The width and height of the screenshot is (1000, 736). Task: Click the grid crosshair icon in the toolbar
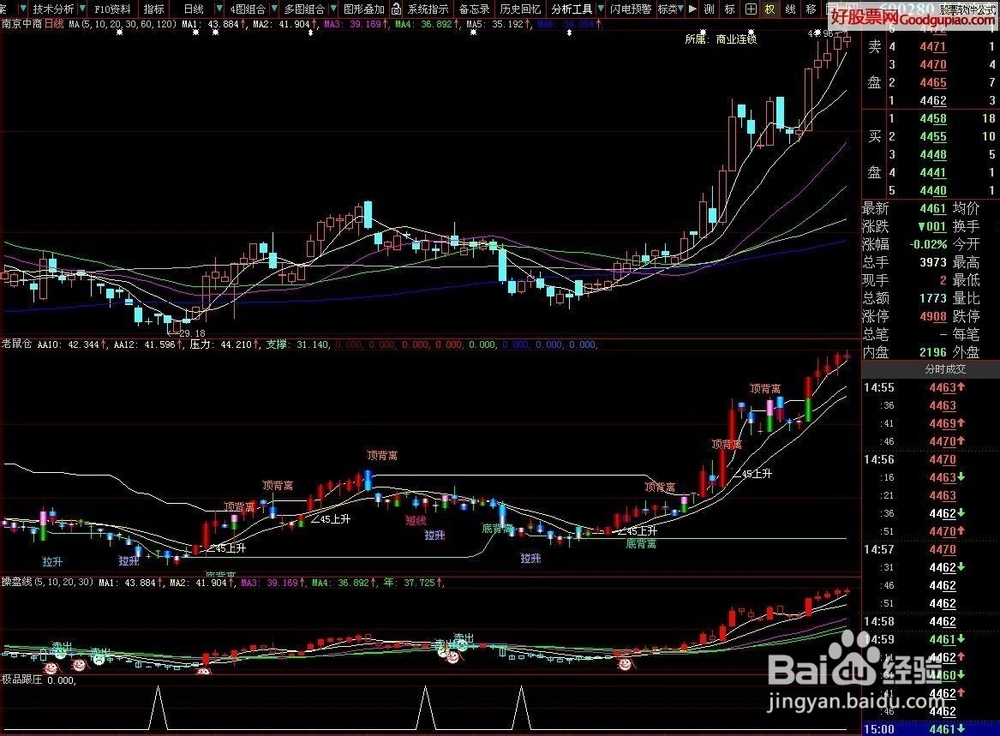point(751,9)
